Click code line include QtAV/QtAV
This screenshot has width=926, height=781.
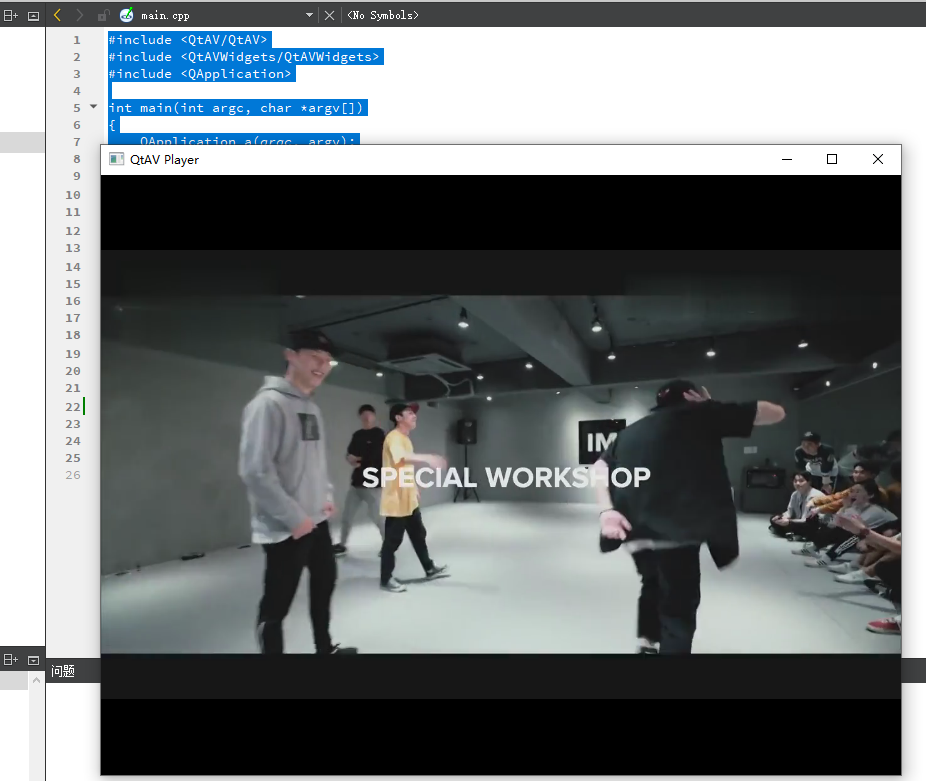[x=189, y=40]
